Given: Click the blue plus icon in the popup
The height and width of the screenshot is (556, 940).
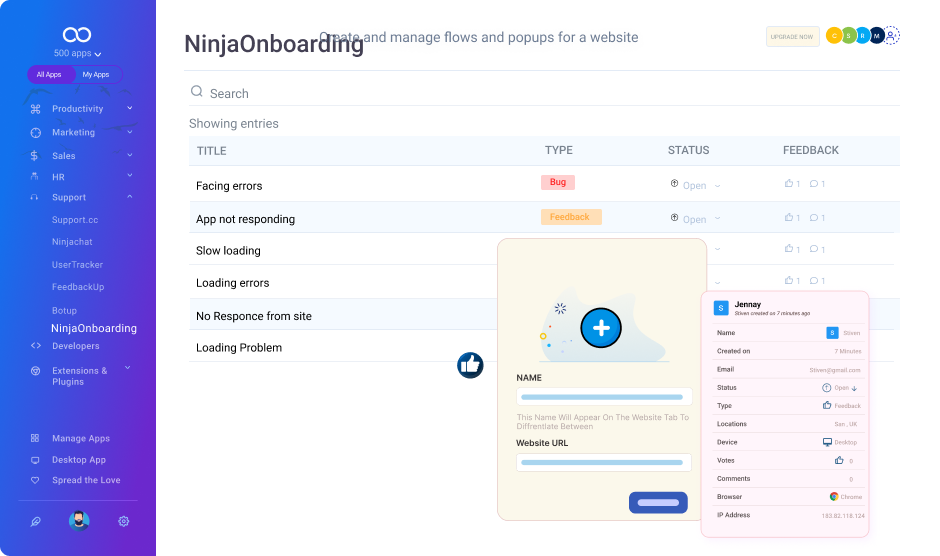Looking at the screenshot, I should (x=601, y=327).
